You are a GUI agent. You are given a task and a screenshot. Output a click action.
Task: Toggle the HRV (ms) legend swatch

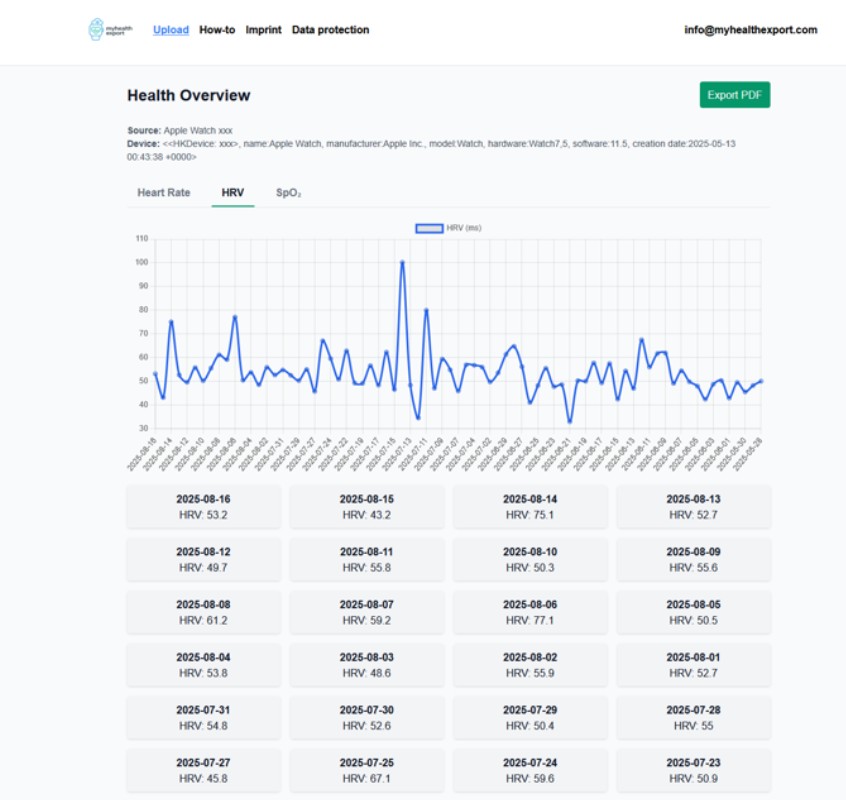(428, 228)
